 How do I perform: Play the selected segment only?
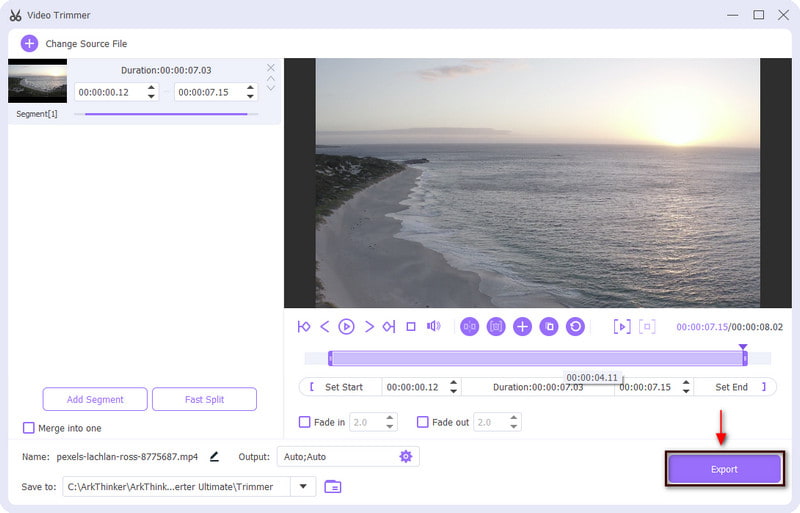(622, 327)
